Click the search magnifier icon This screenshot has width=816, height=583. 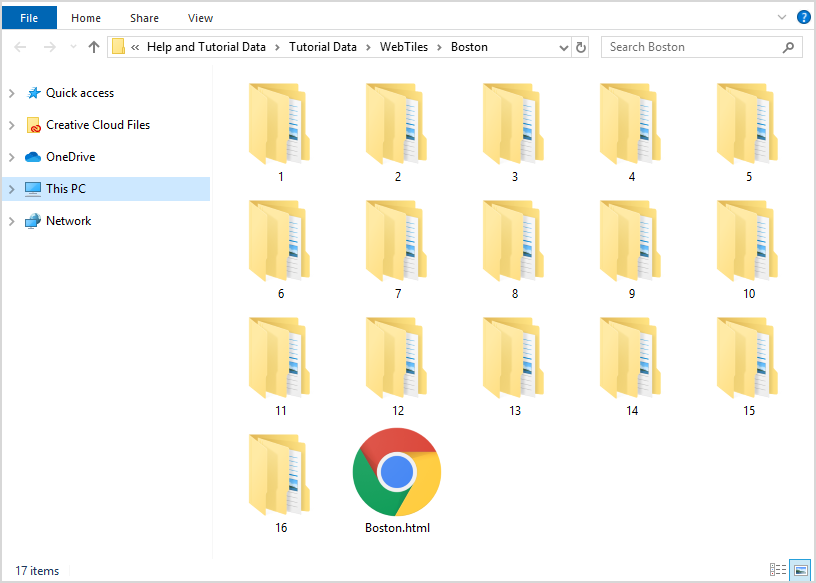pyautogui.click(x=788, y=47)
